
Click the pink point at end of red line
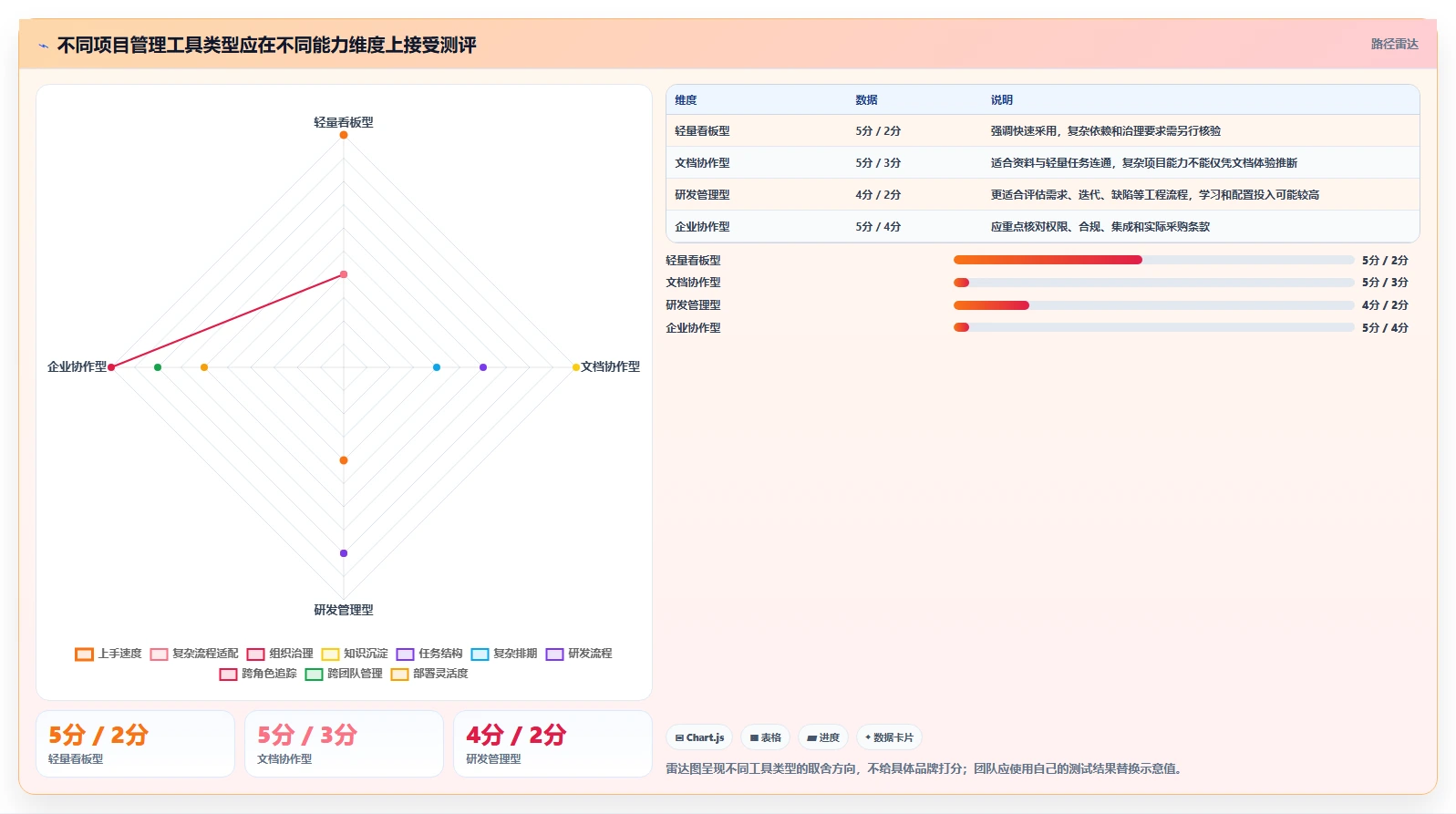(x=344, y=274)
